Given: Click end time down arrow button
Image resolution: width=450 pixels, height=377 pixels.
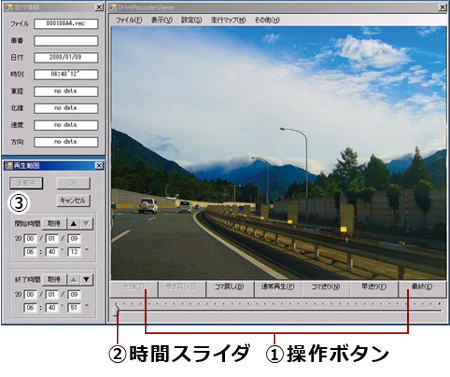Looking at the screenshot, I should (x=86, y=279).
